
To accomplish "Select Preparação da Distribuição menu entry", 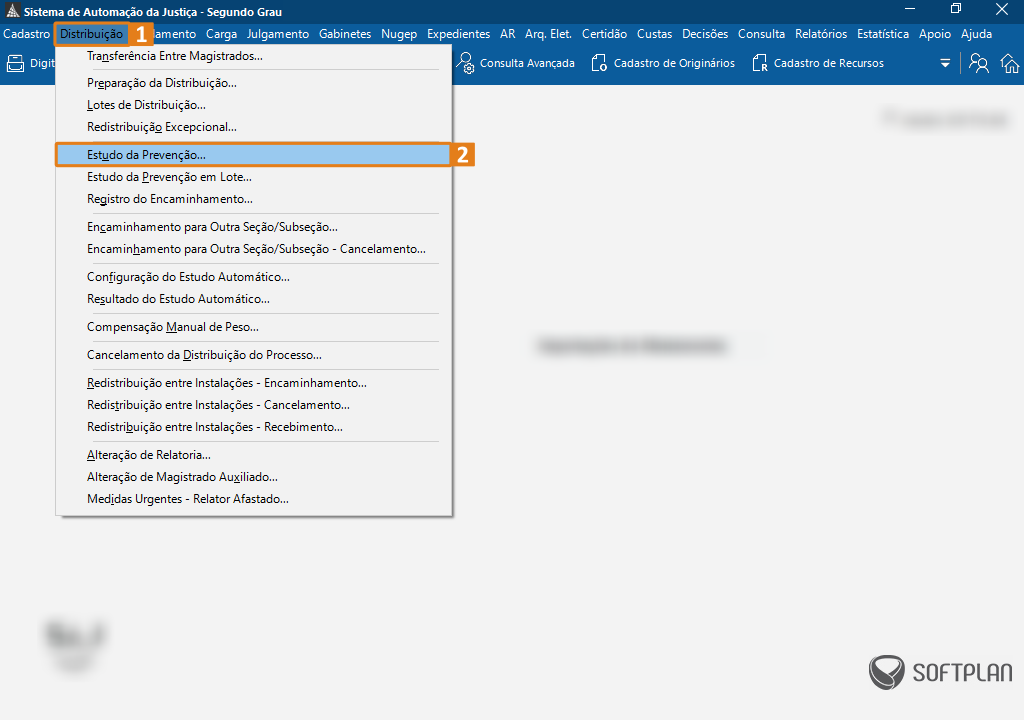I will (x=253, y=83).
